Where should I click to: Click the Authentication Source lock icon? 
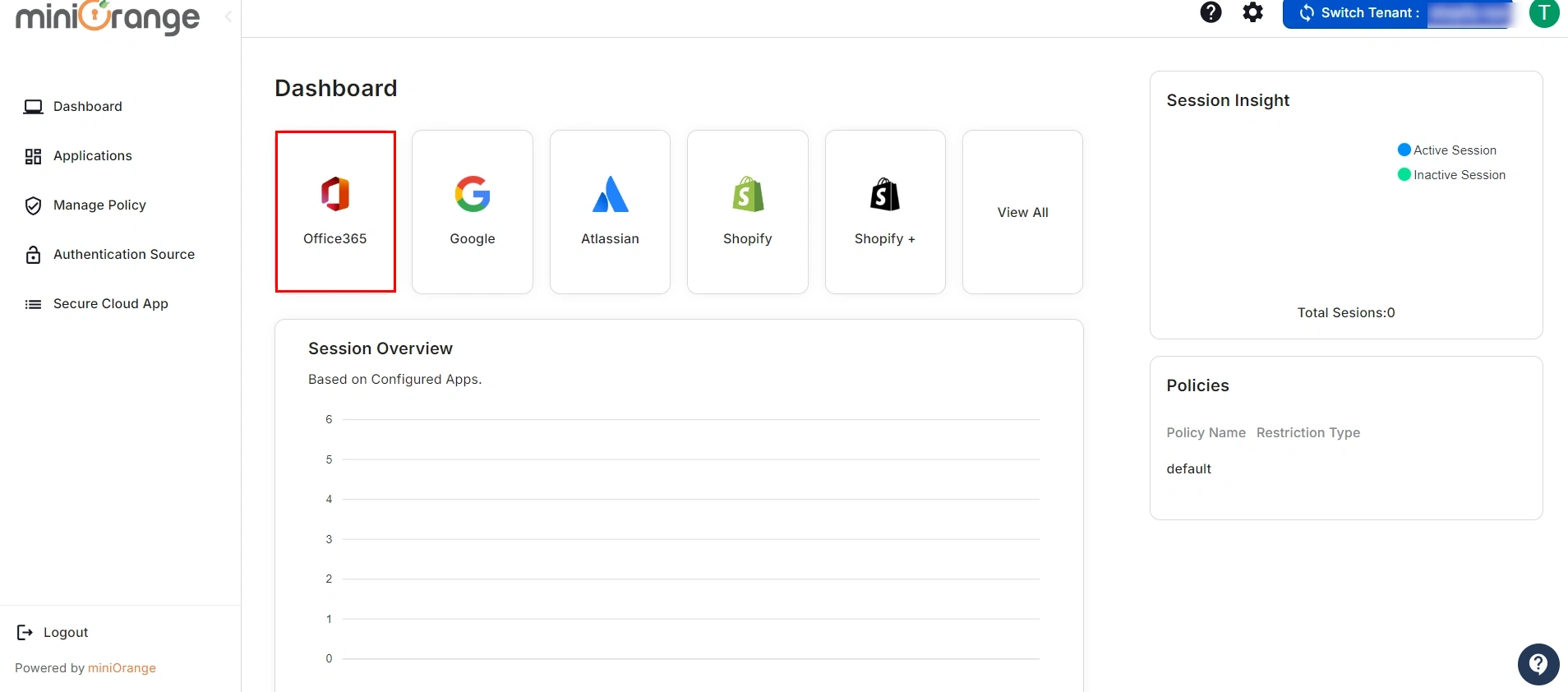pyautogui.click(x=33, y=255)
